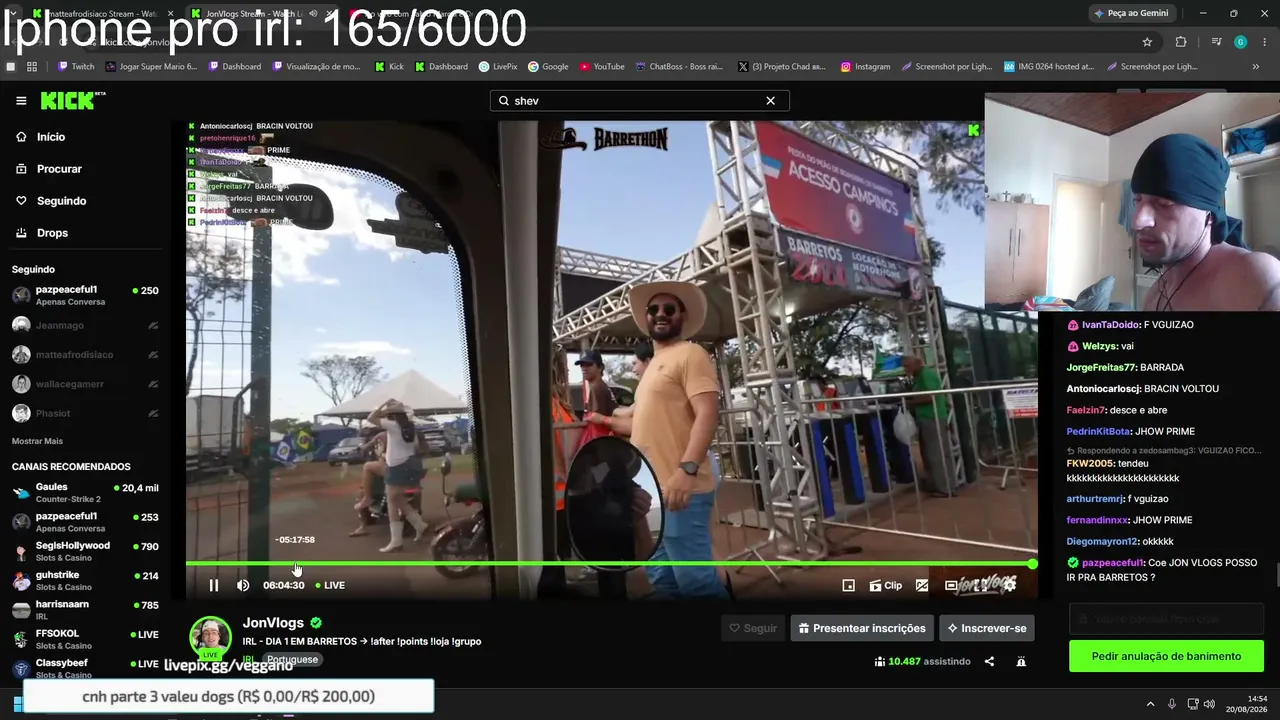Viewport: 1280px width, 720px height.
Task: Open the SegisHollywood recommended channel
Action: [85, 551]
